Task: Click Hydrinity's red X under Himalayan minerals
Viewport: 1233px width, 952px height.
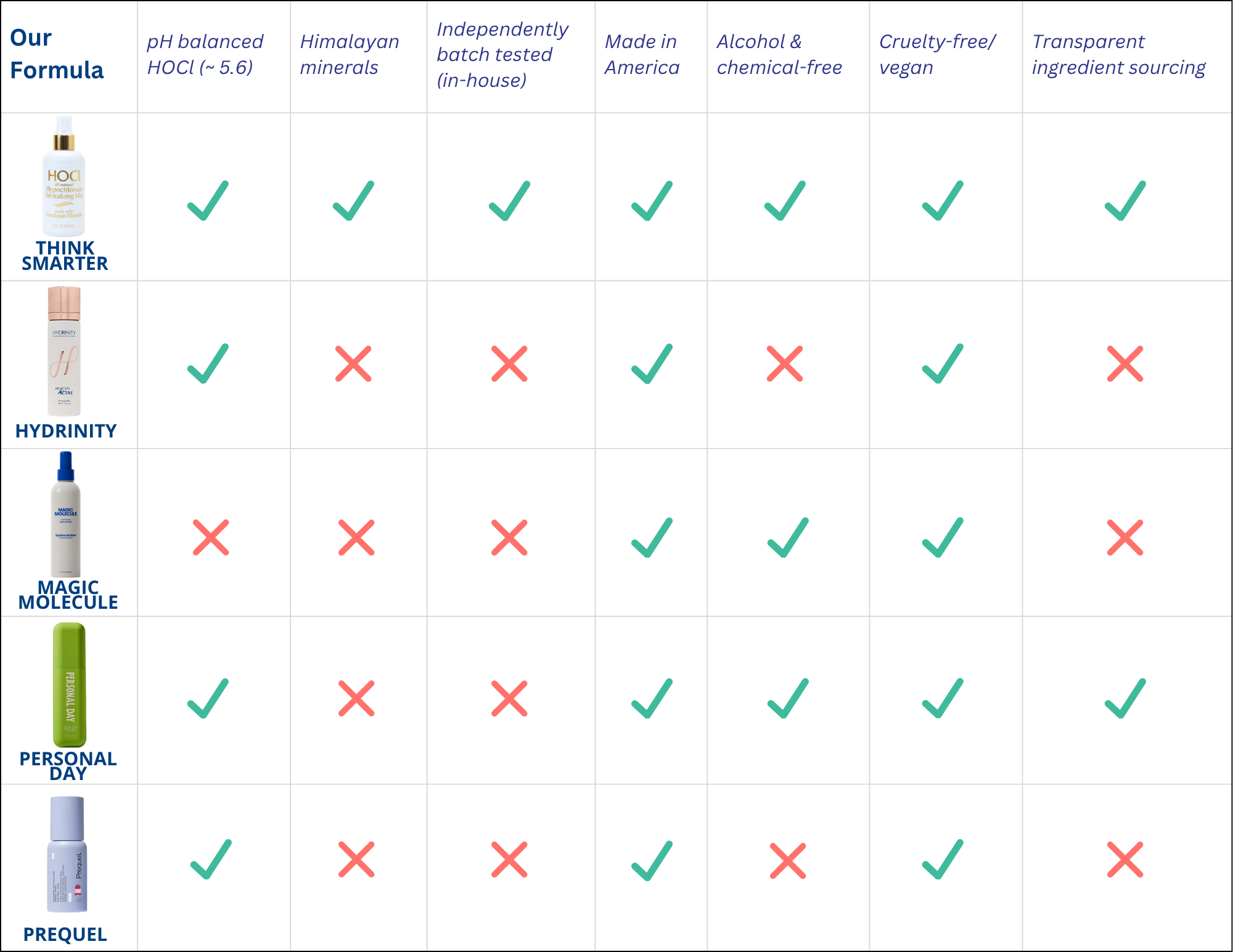Action: [353, 364]
